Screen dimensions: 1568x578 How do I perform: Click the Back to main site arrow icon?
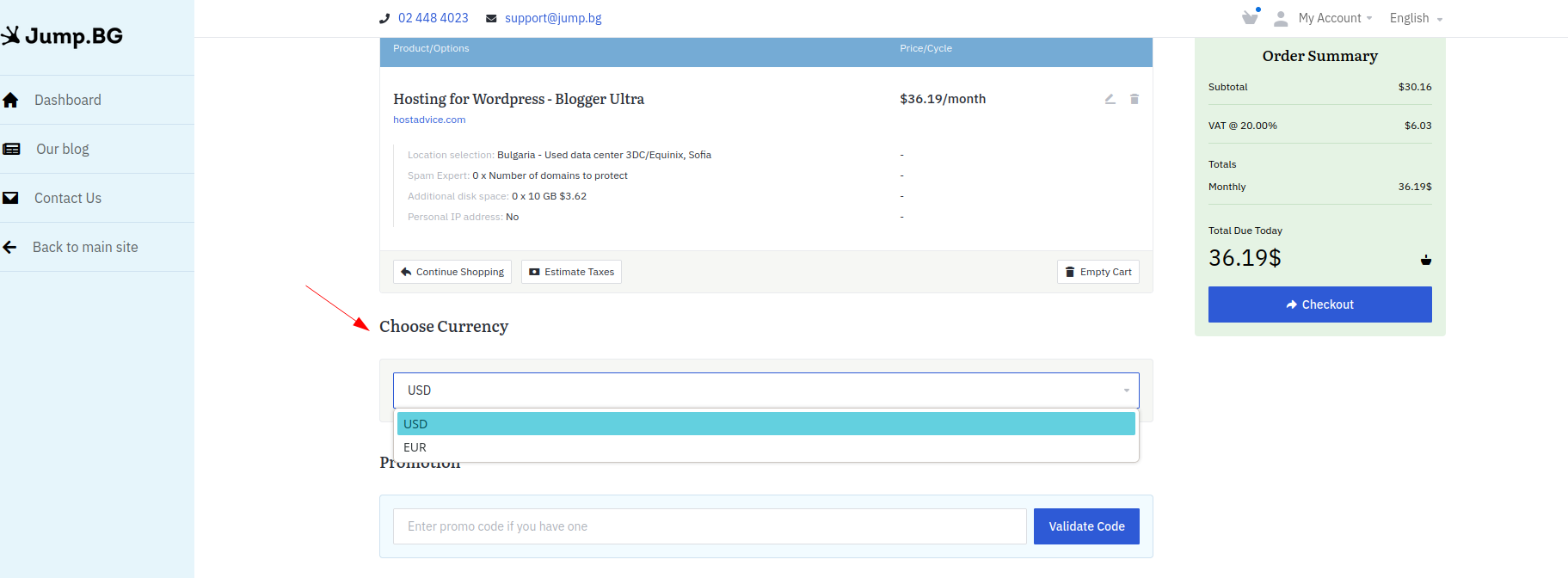9,247
